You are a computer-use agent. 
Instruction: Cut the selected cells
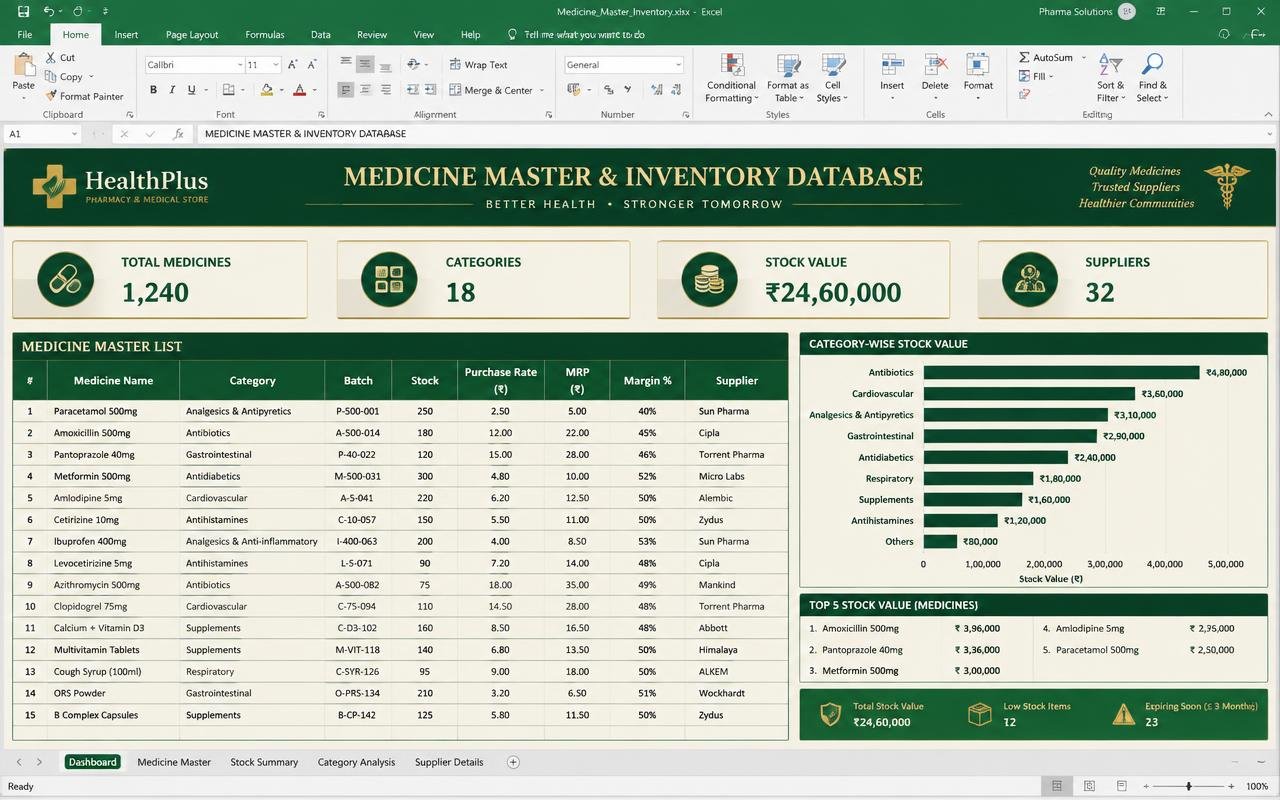pos(60,58)
